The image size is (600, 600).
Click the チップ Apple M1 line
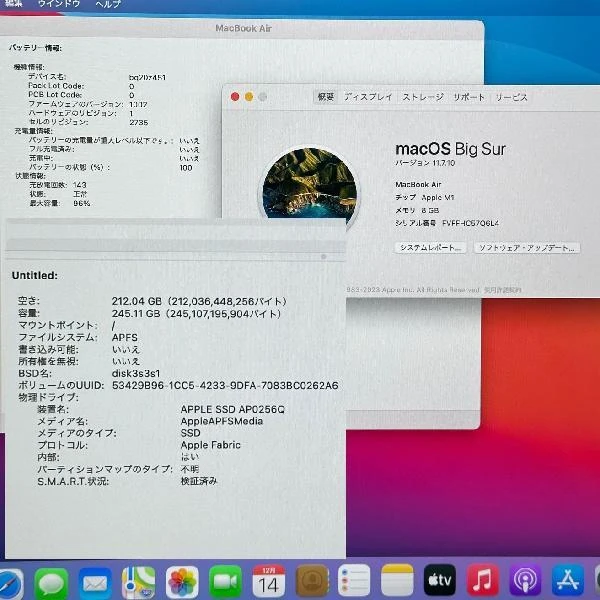(x=425, y=197)
